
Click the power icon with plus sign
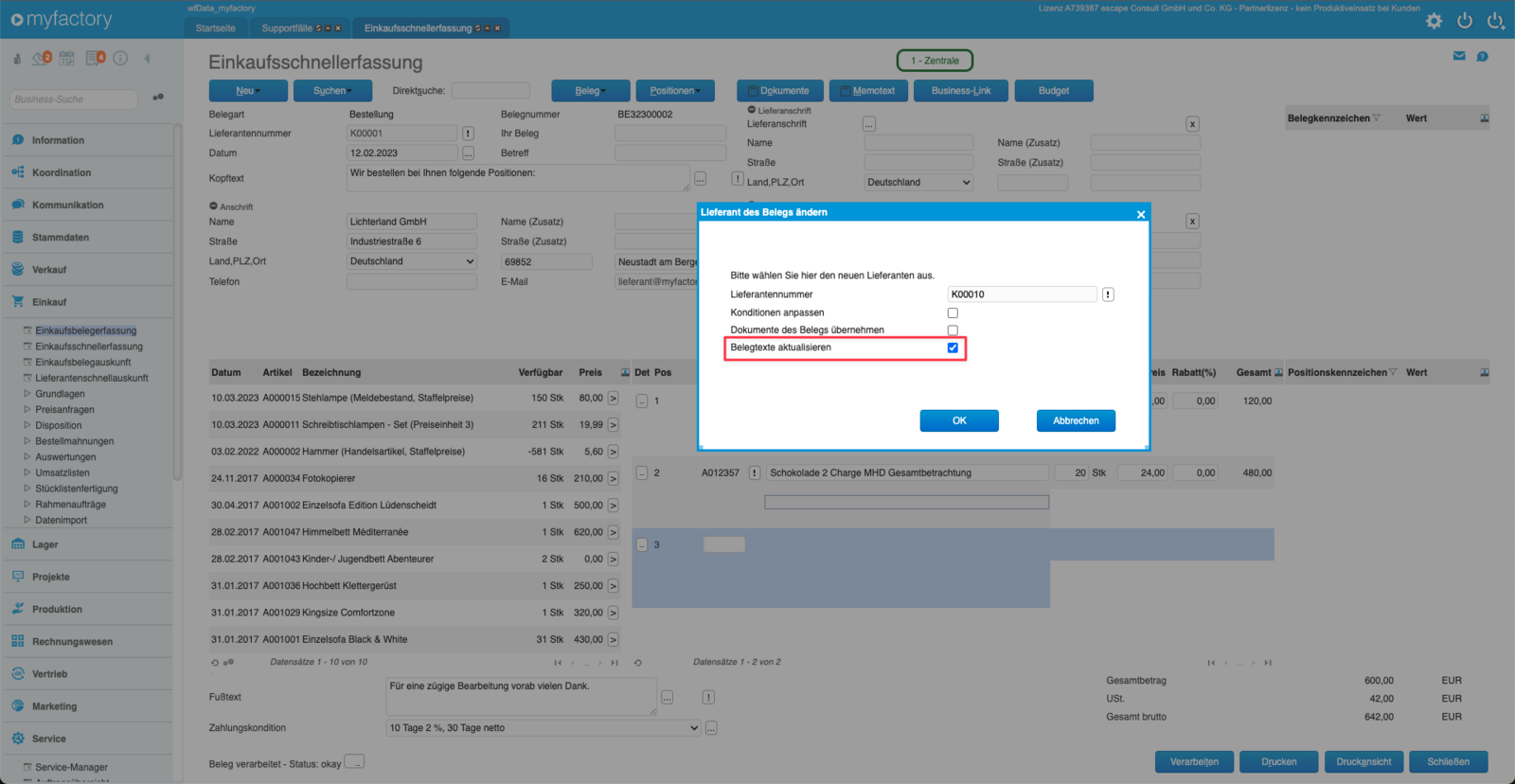(x=1496, y=20)
